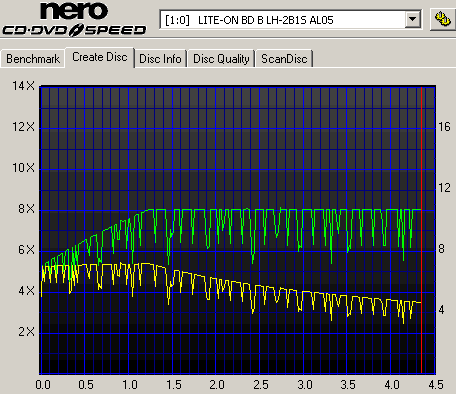Select the Create Disc tab
Image resolution: width=456 pixels, height=394 pixels.
click(100, 57)
